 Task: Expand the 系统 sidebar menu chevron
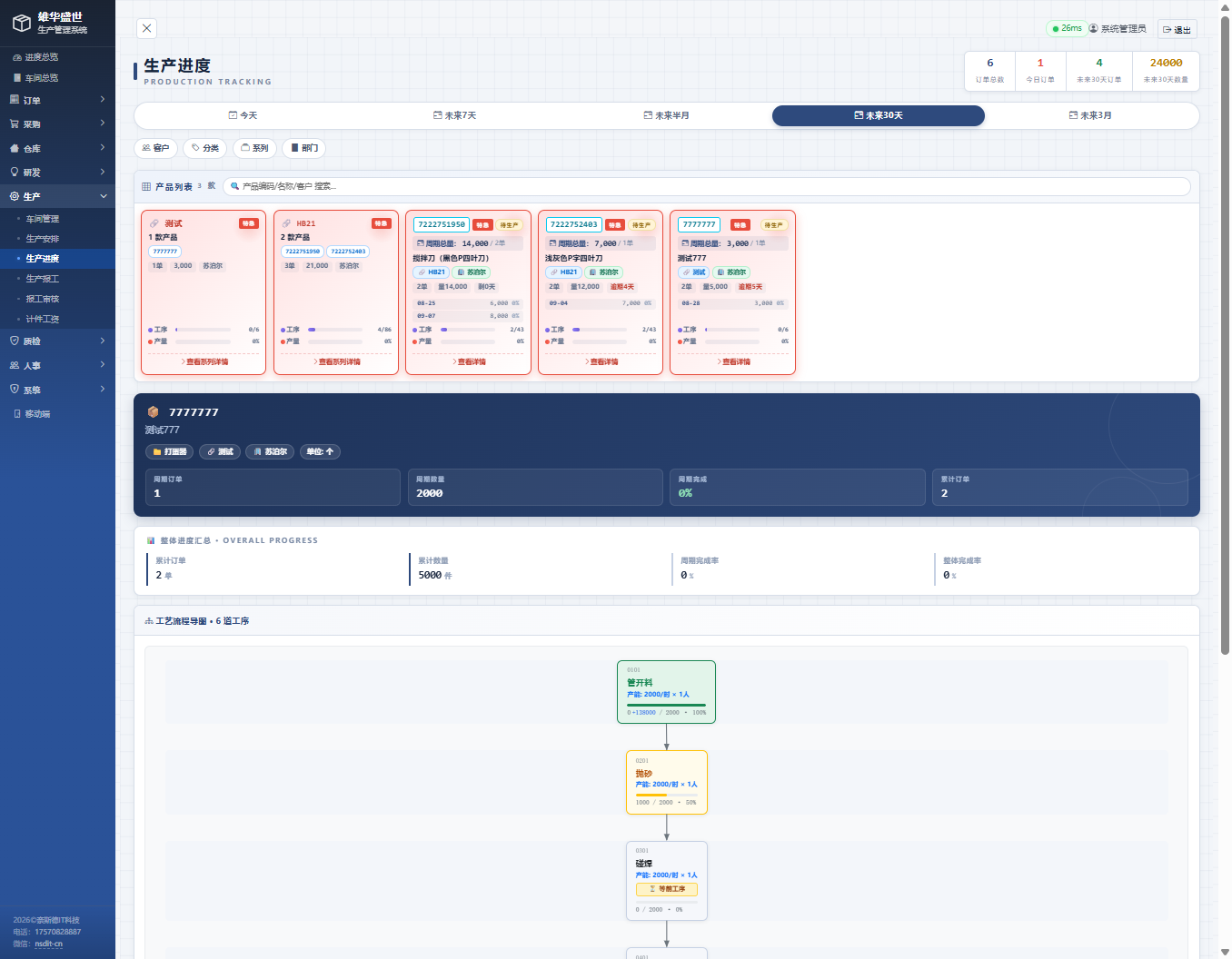103,389
